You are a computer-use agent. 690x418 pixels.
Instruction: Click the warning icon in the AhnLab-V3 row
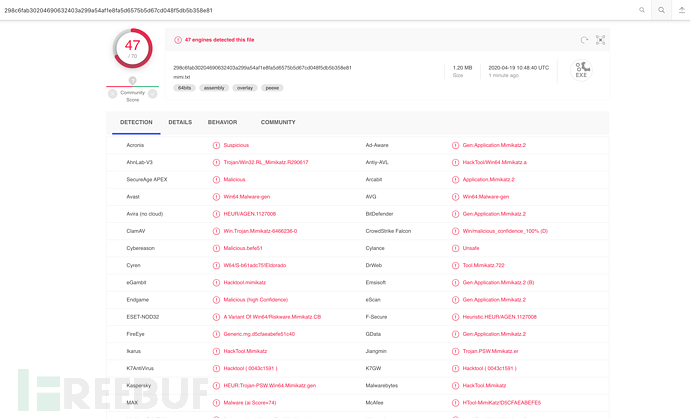(x=216, y=162)
